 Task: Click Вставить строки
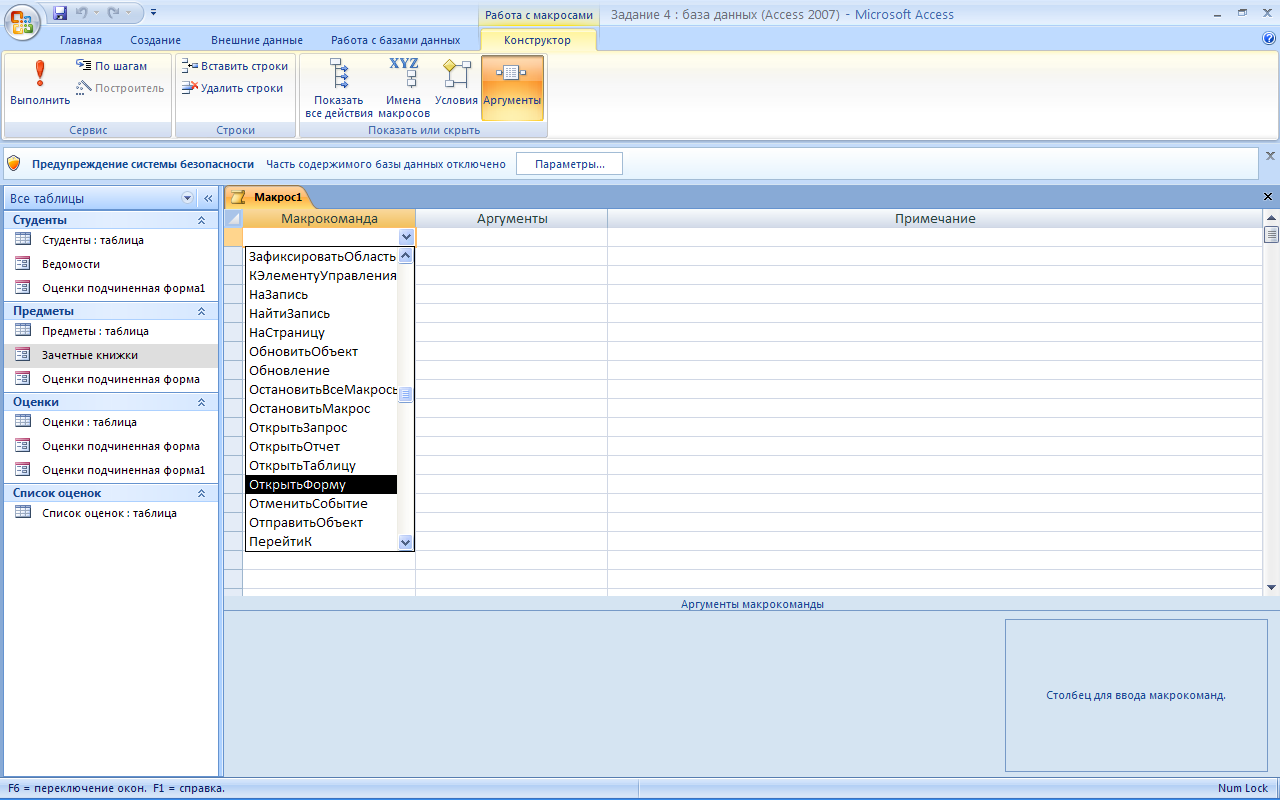235,66
